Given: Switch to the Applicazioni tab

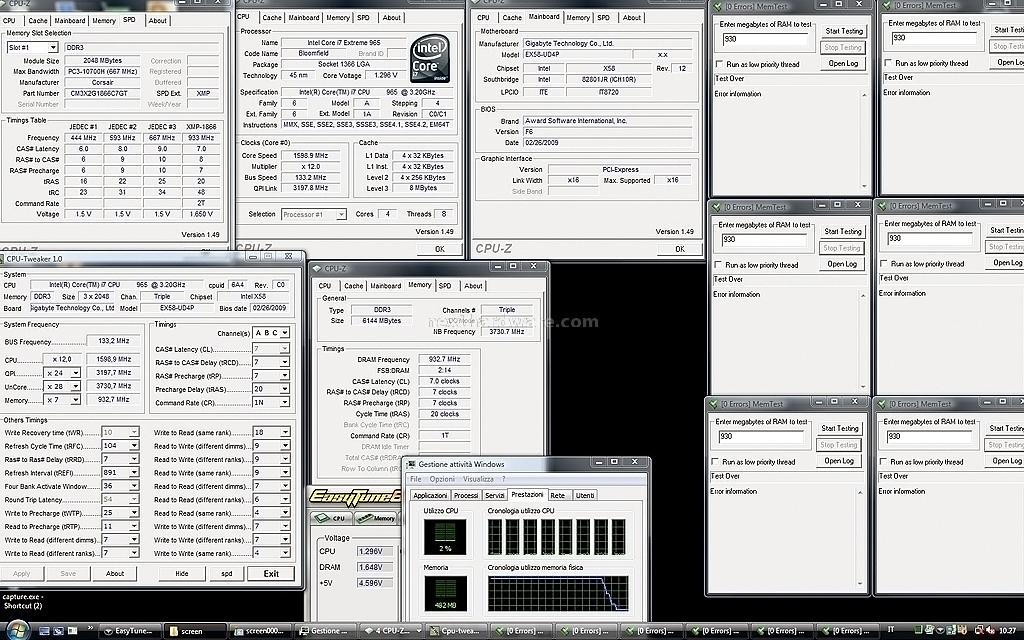Looking at the screenshot, I should [x=430, y=496].
